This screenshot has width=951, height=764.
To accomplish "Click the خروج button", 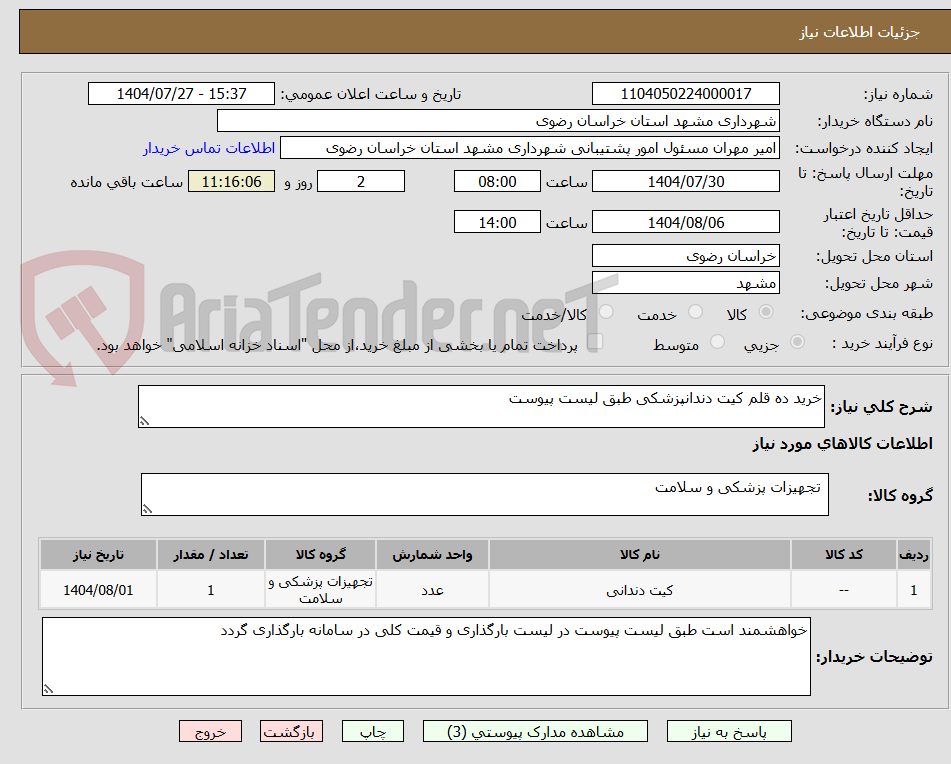I will tap(210, 731).
